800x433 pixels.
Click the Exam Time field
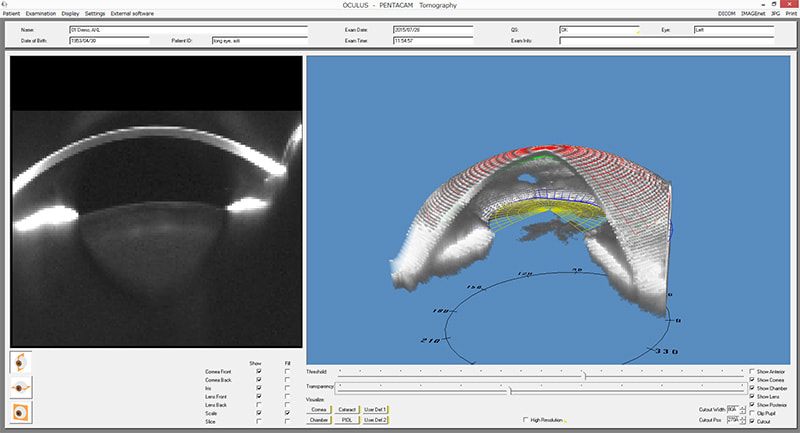tap(433, 41)
